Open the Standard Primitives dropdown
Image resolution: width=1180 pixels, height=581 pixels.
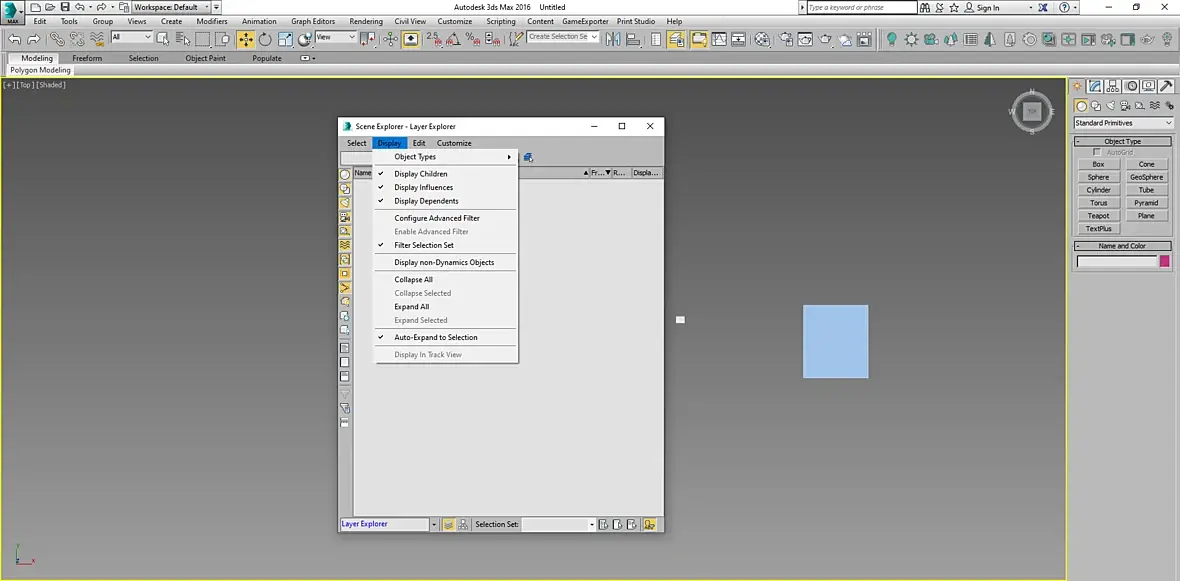(x=1123, y=123)
